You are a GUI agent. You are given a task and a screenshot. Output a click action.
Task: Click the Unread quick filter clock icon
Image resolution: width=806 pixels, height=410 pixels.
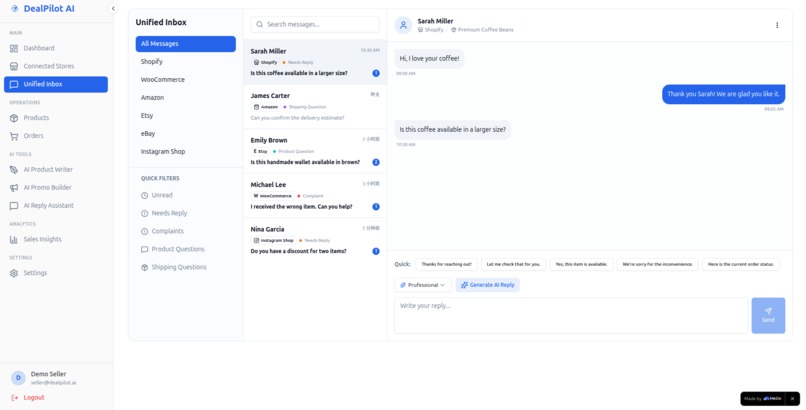144,195
